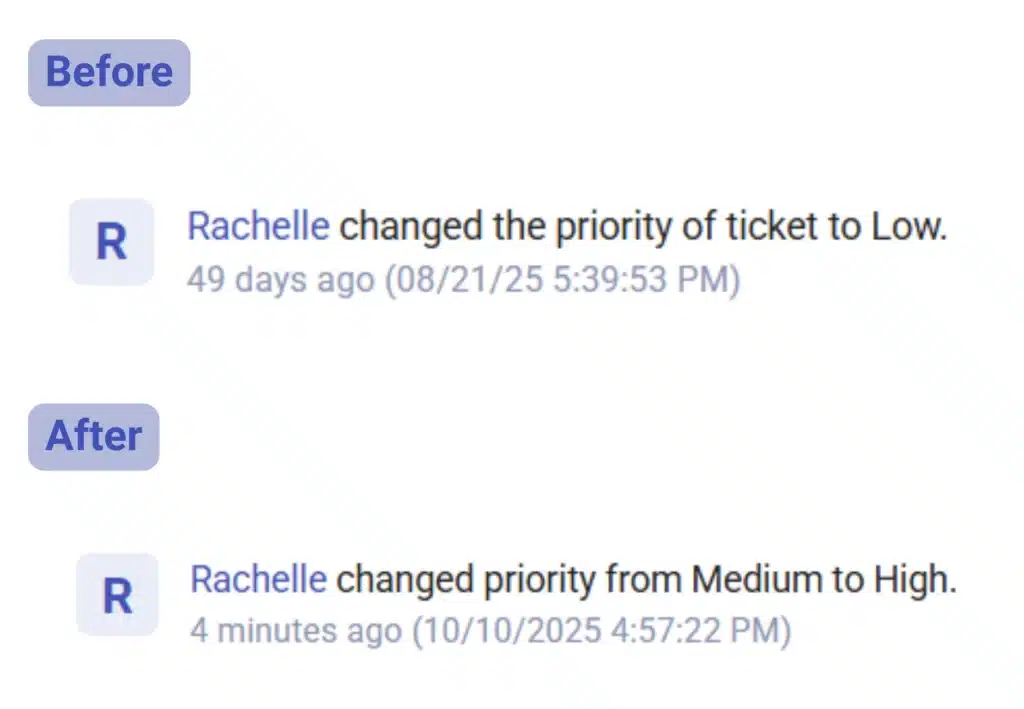
Task: Select the Before label badge
Action: [109, 73]
